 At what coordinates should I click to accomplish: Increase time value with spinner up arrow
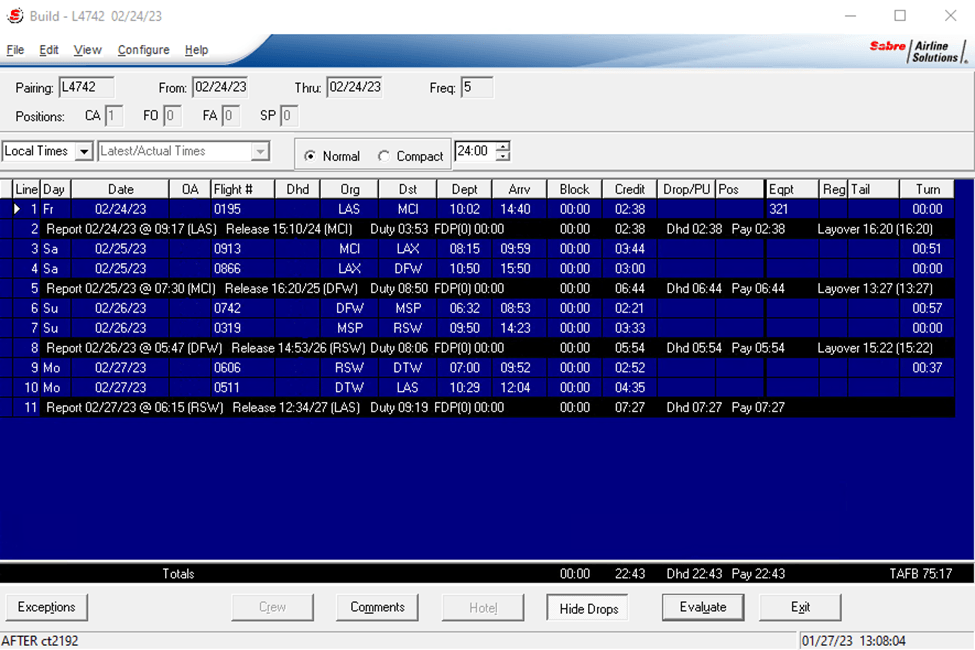coord(503,146)
